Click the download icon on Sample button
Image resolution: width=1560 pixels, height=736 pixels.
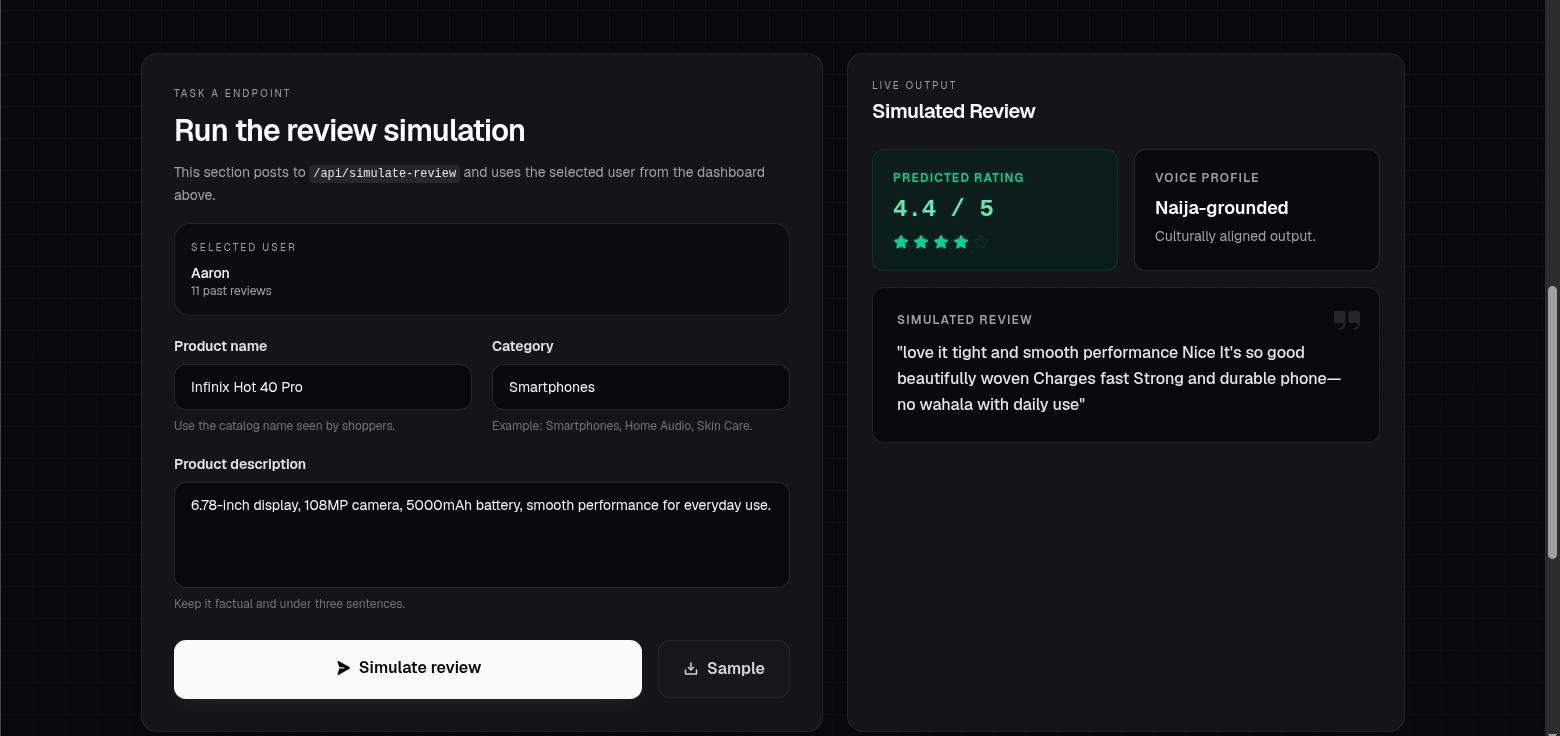pos(691,668)
